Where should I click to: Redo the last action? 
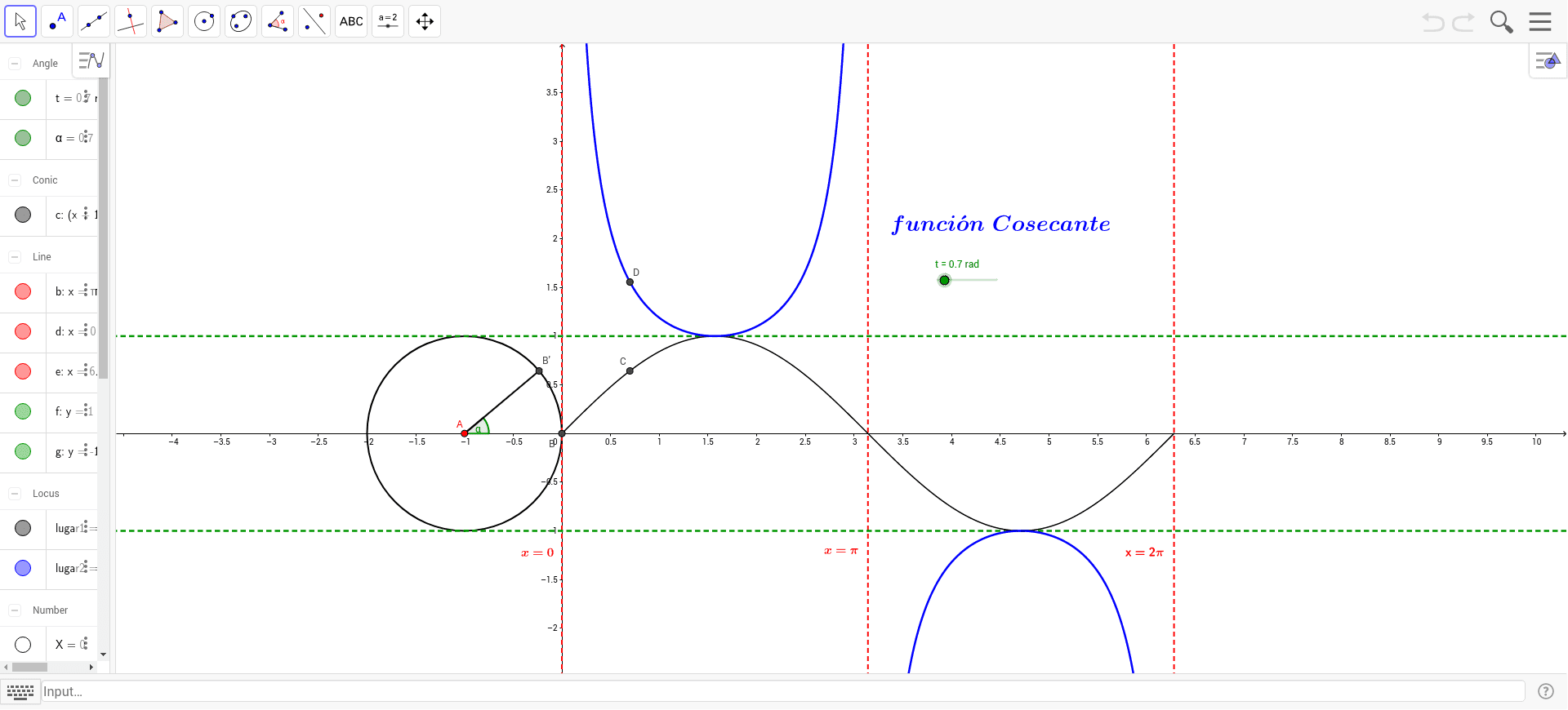click(1463, 22)
